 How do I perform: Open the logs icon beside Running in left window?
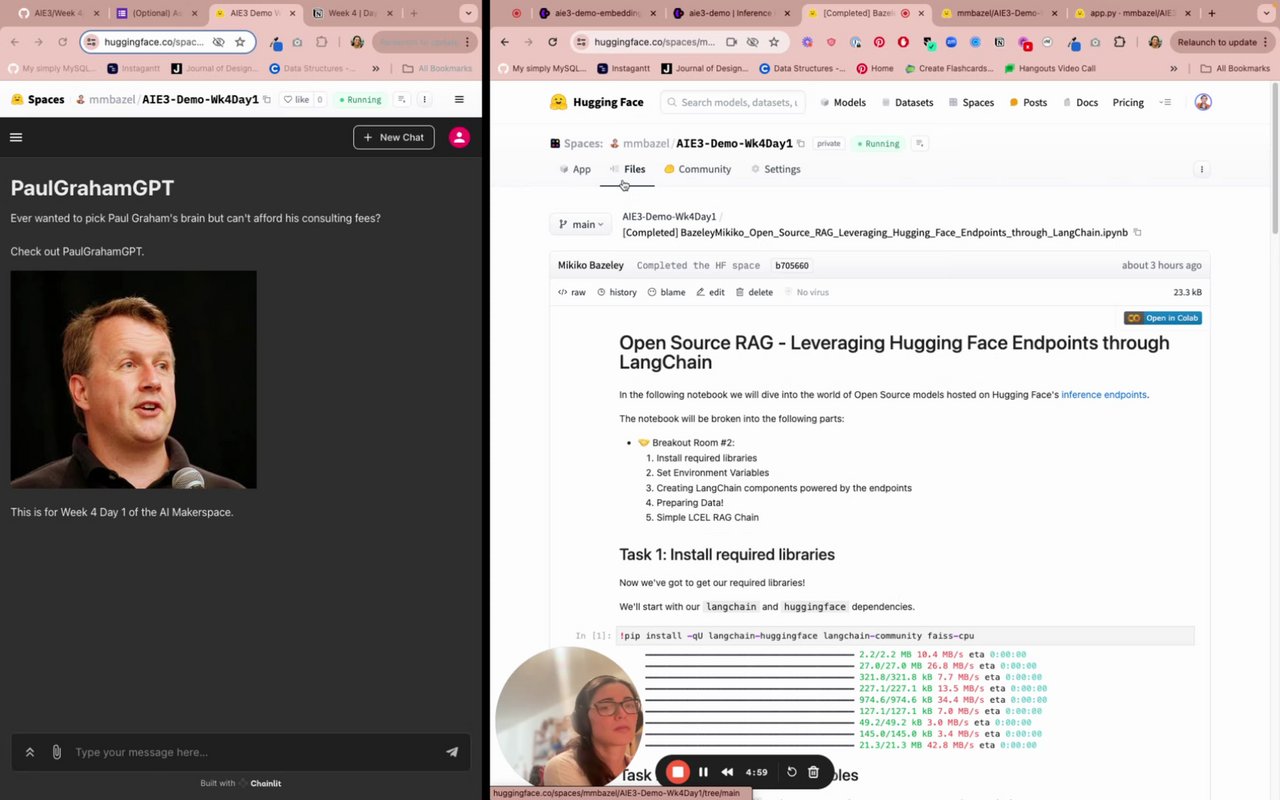tap(401, 100)
